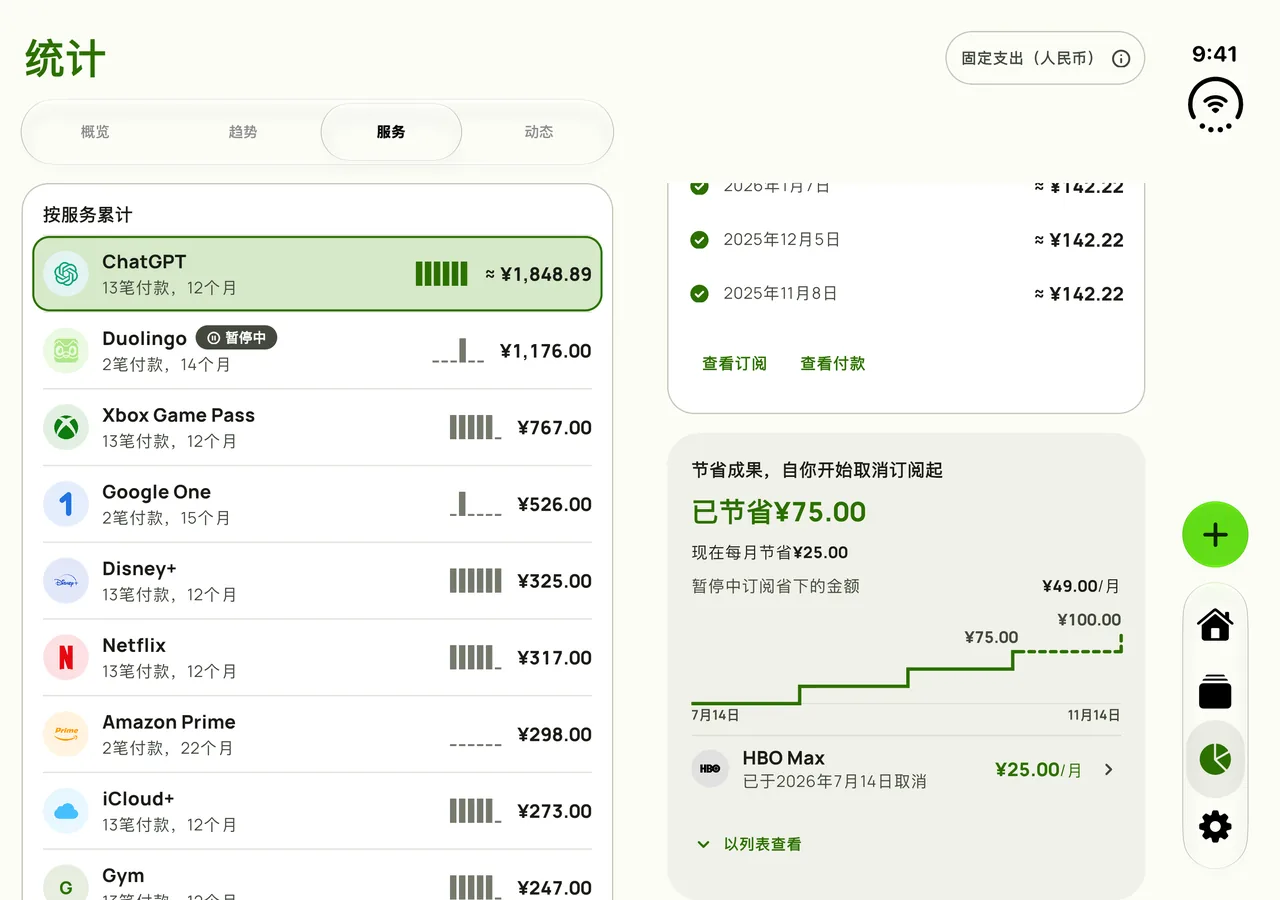
Task: Click the Google One total ¥526.00
Action: point(554,504)
